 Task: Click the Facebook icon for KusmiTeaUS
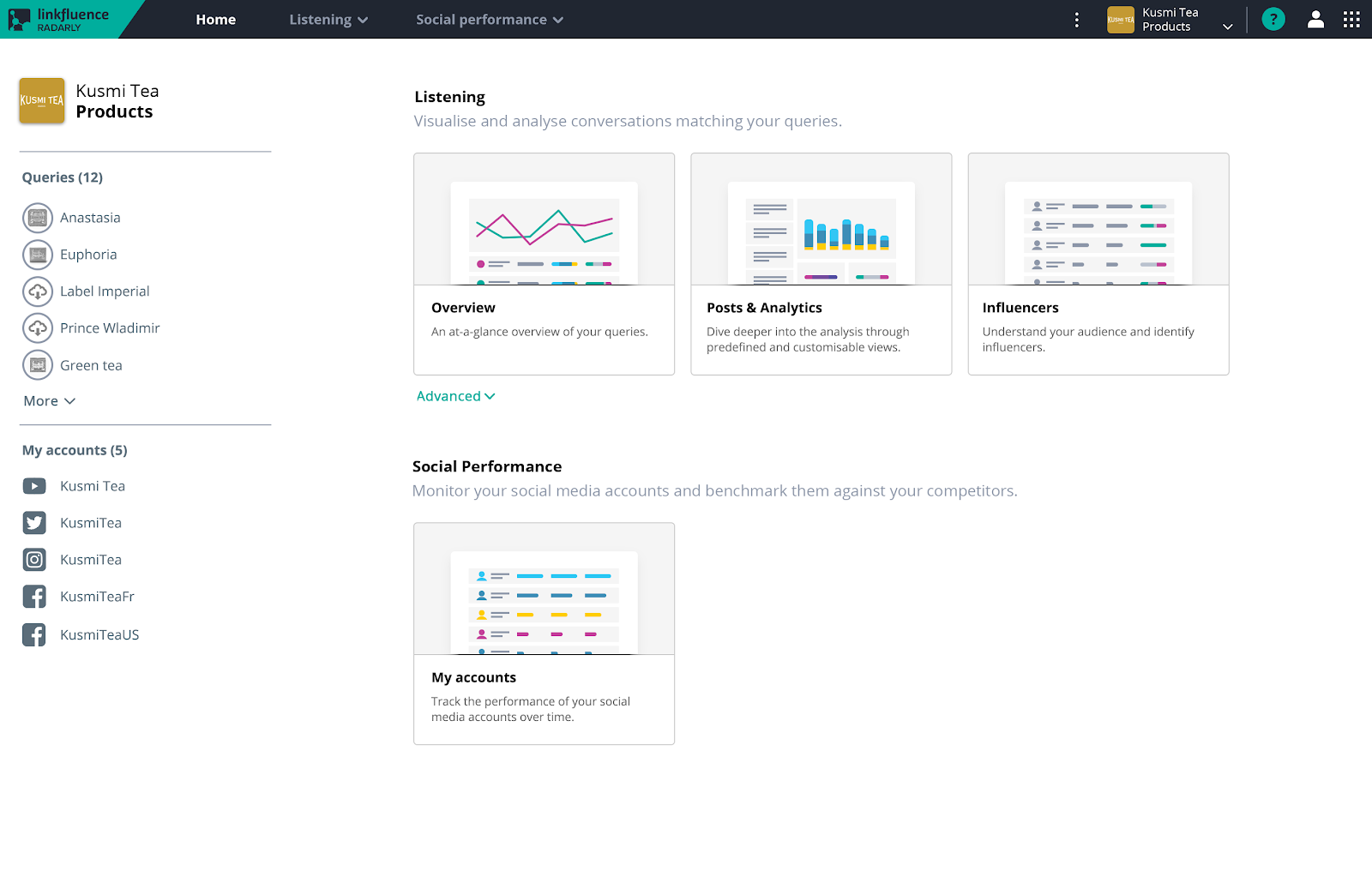(x=34, y=635)
